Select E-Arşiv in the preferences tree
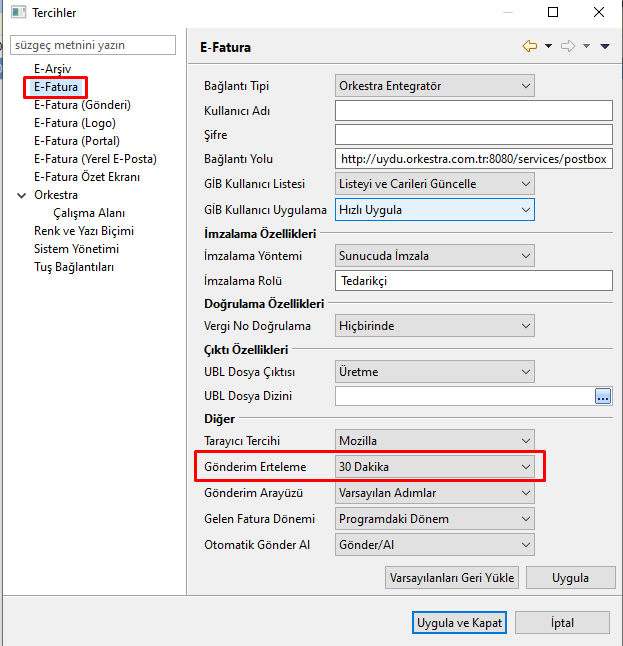623x646 pixels. click(52, 68)
